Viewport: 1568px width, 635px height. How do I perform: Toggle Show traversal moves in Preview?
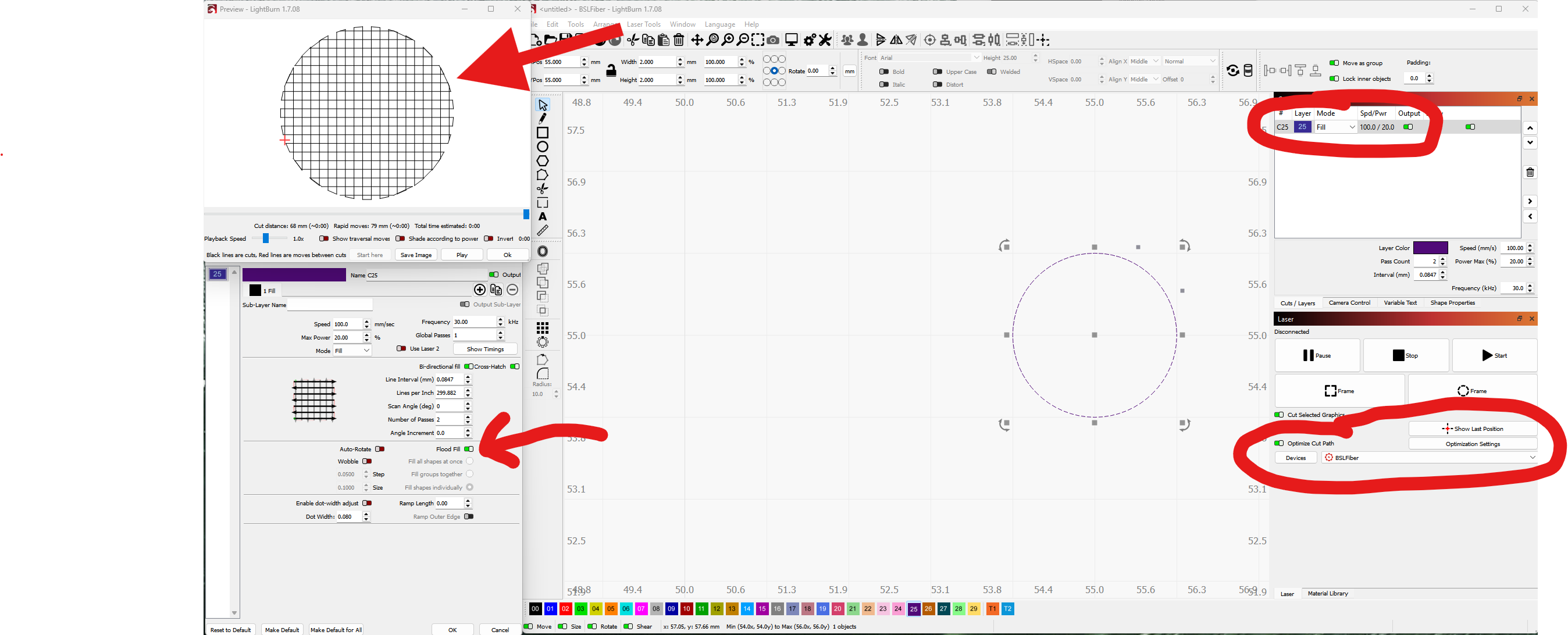[x=324, y=238]
